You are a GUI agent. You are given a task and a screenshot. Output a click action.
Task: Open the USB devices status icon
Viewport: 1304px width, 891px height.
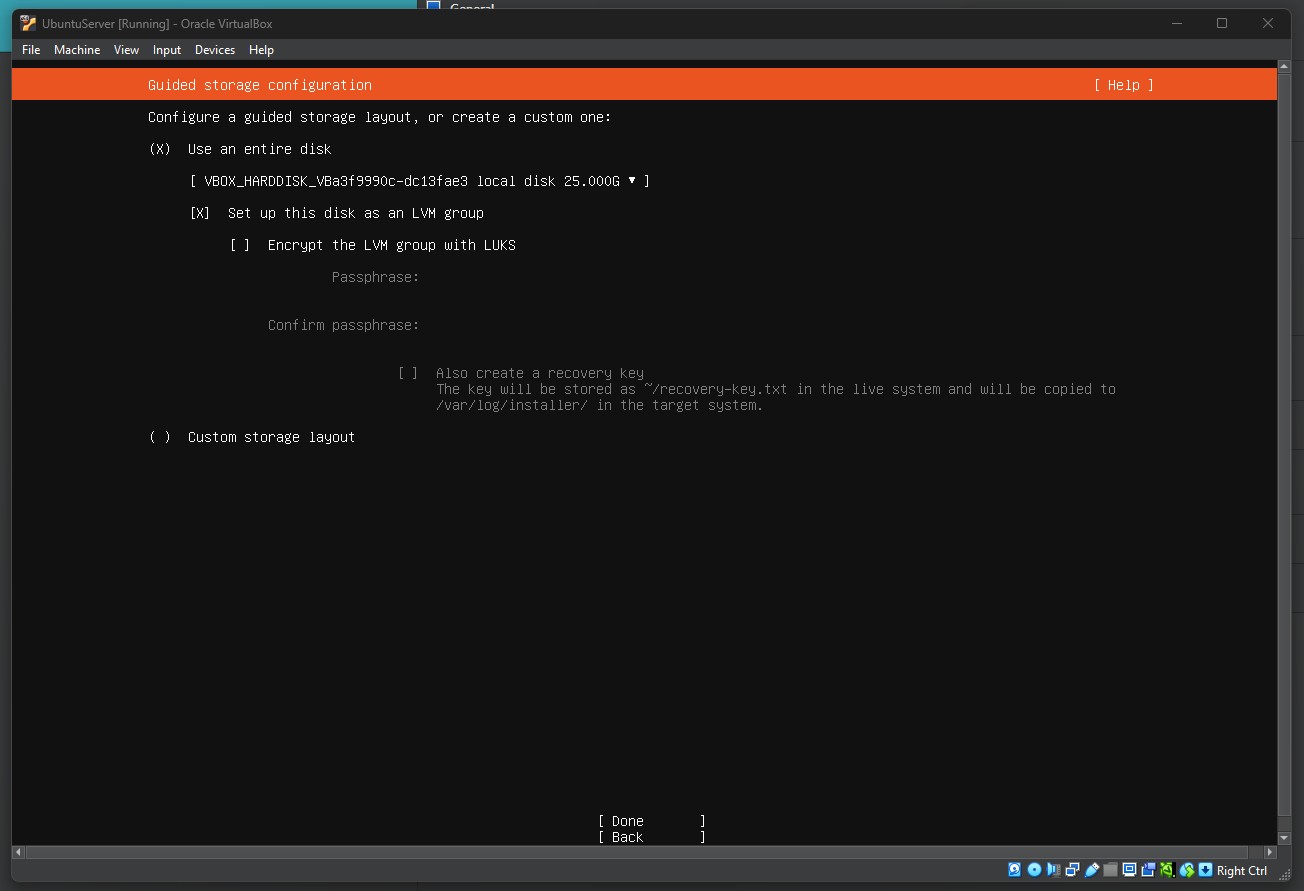[1090, 870]
